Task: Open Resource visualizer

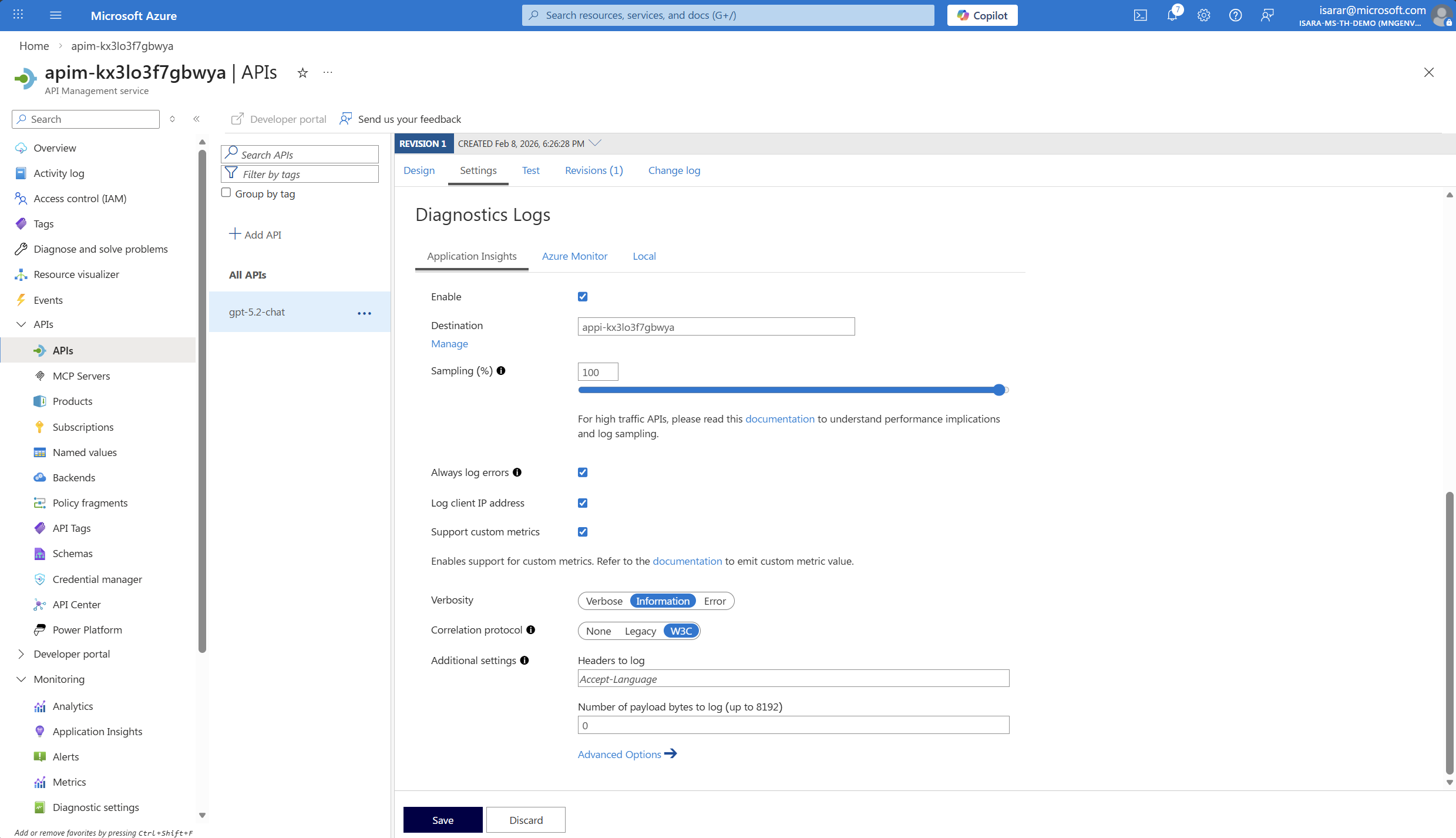Action: [76, 274]
